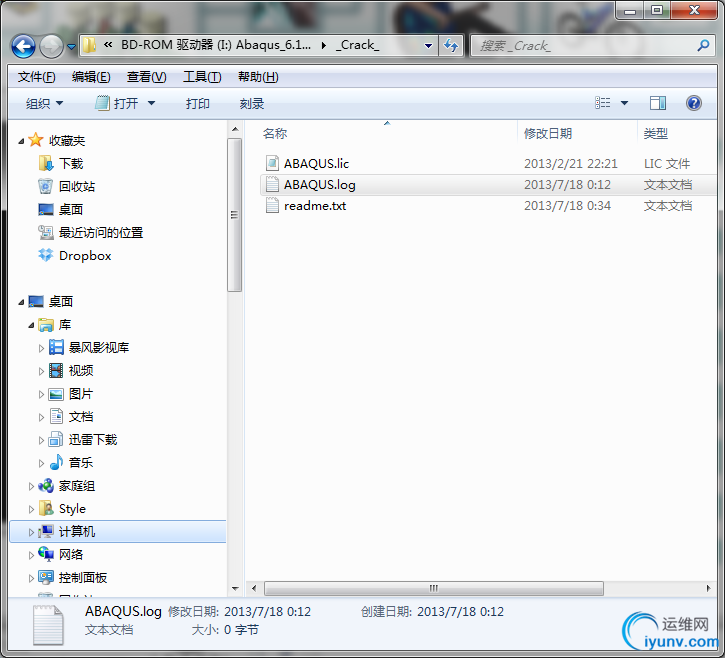The width and height of the screenshot is (725, 658).
Task: Click the 桌面 icon under favorites
Action: (x=45, y=209)
